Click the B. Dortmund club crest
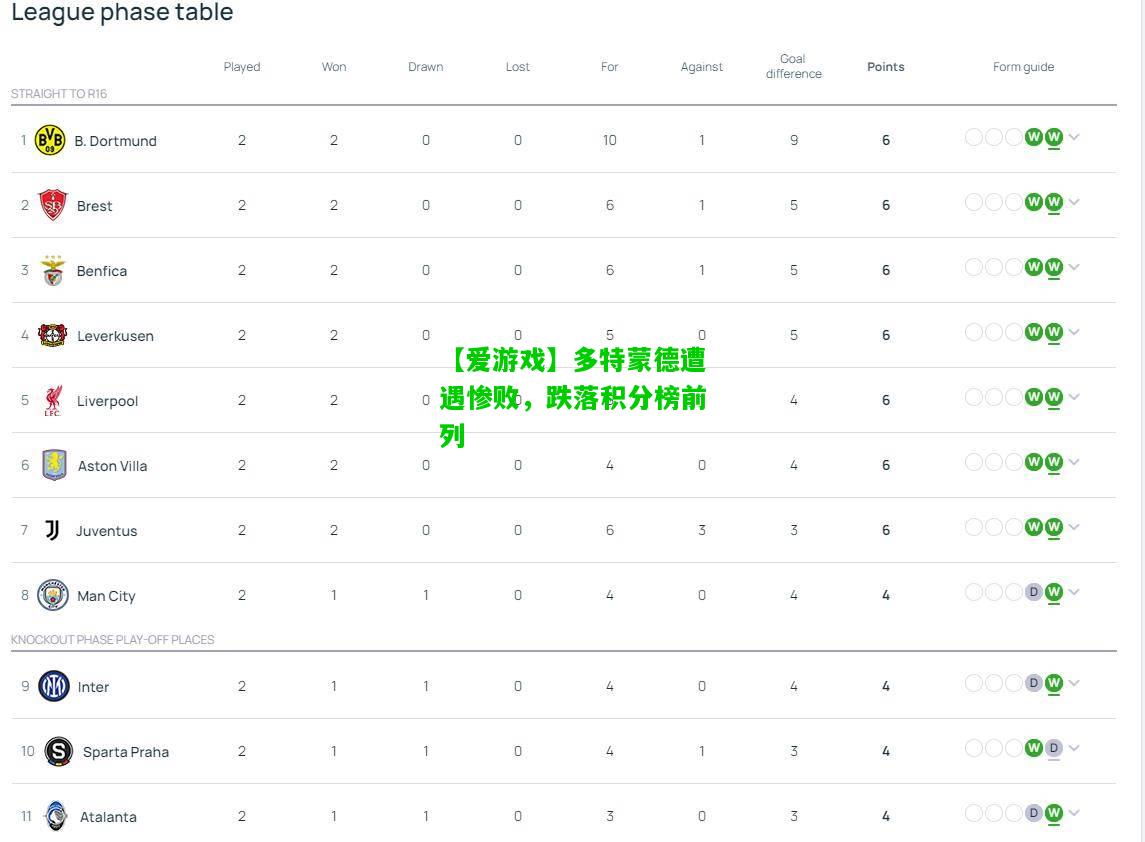Viewport: 1145px width, 842px height. tap(50, 140)
